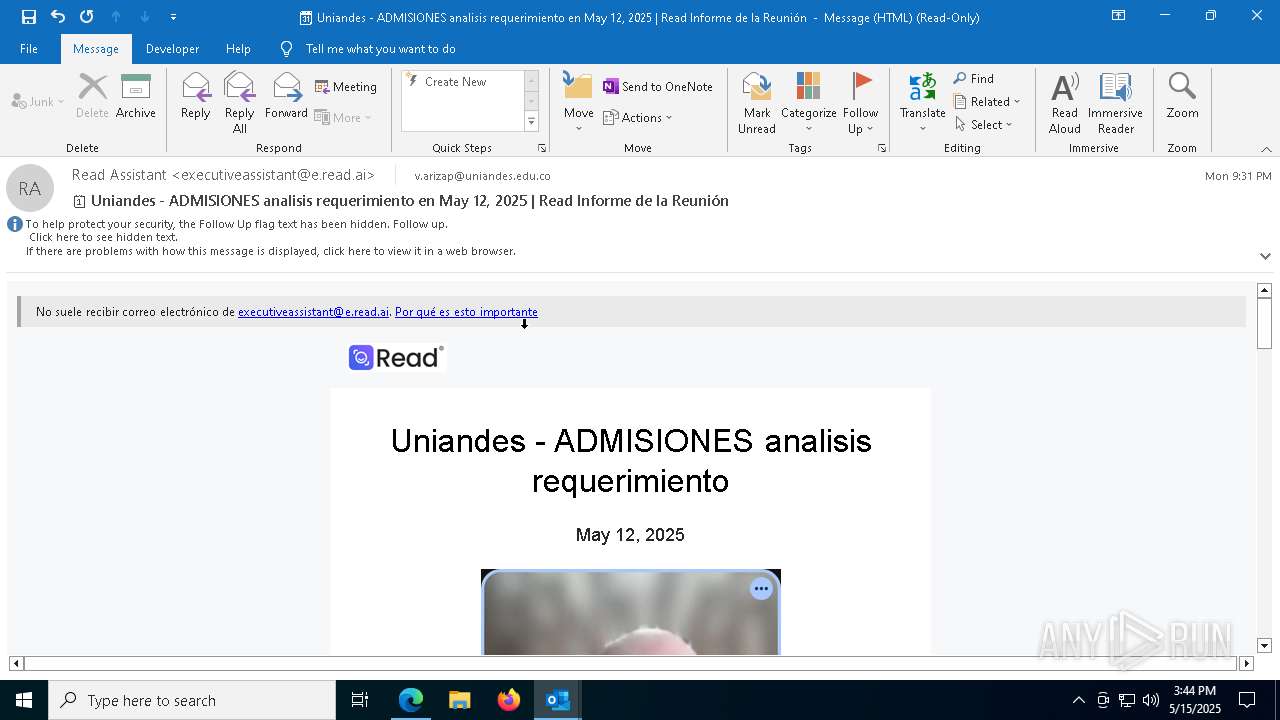Open Firefox from the taskbar
Viewport: 1280px width, 720px height.
coord(509,700)
